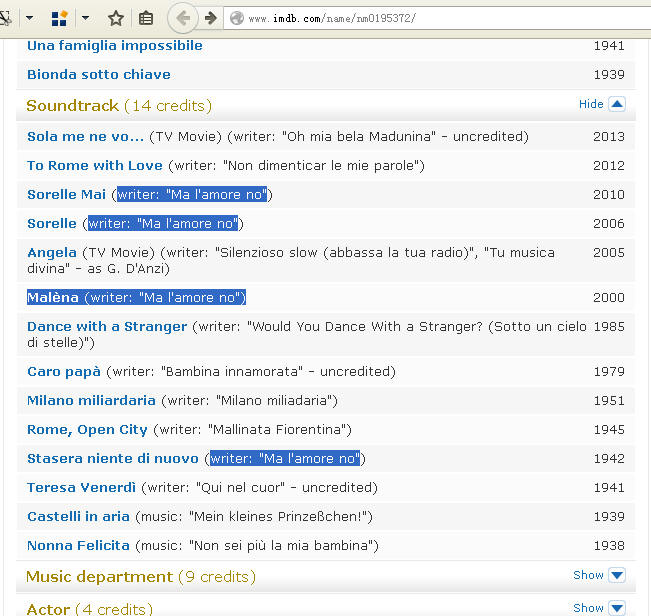Viewport: 651px width, 616px height.
Task: Open Sola me ne vo... link
Action: [x=85, y=137]
